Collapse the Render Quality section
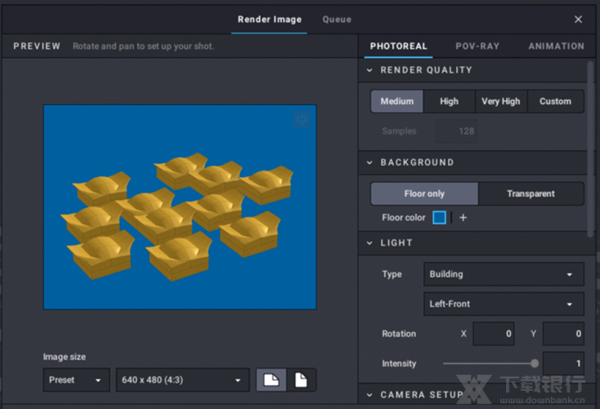This screenshot has width=600, height=409. click(370, 71)
